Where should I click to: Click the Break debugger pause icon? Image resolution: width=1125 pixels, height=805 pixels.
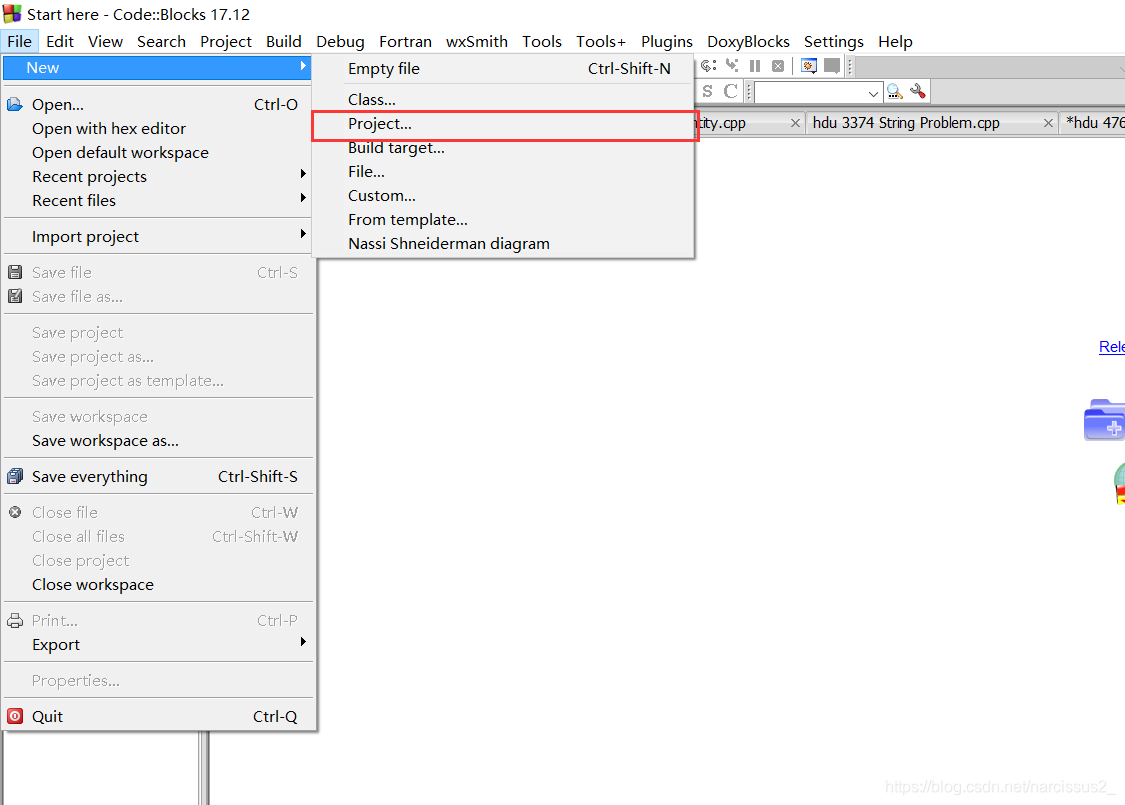(755, 66)
